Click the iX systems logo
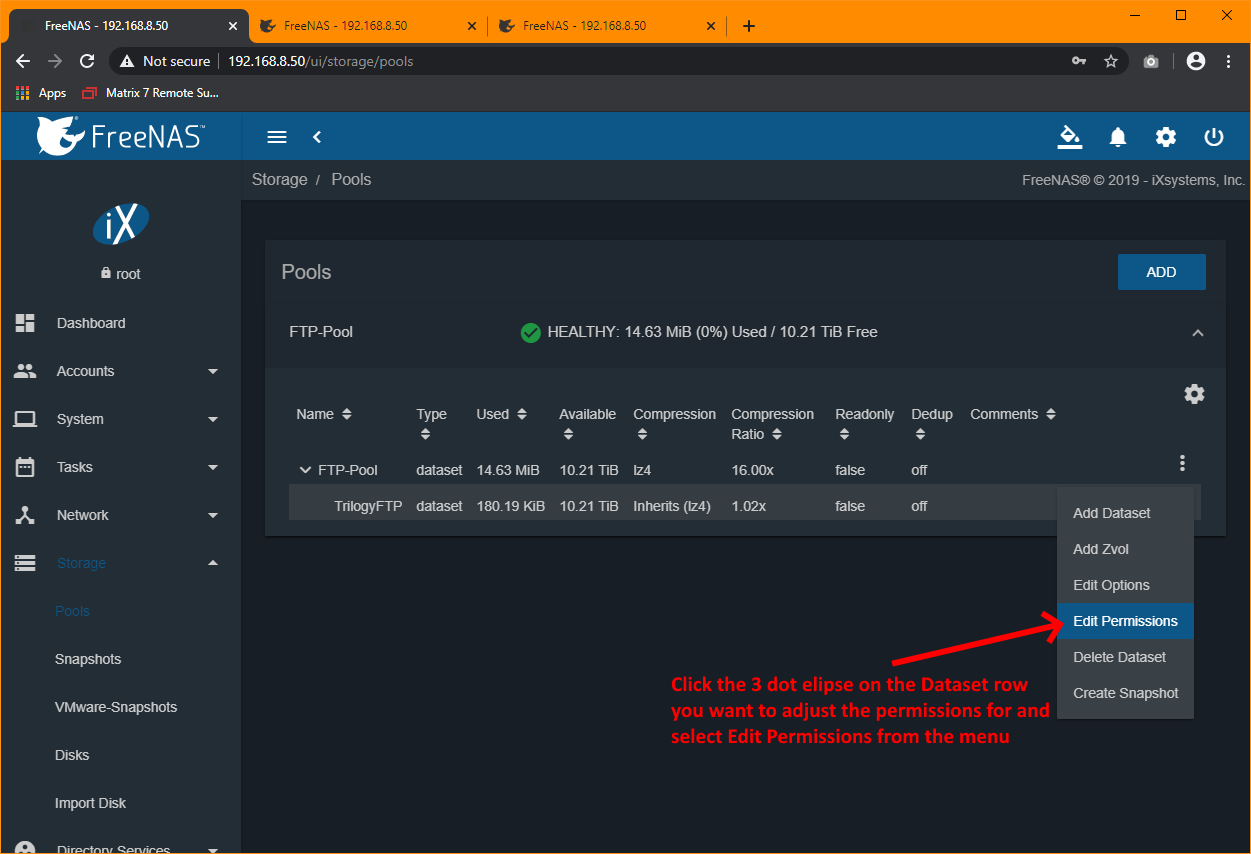 coord(120,224)
